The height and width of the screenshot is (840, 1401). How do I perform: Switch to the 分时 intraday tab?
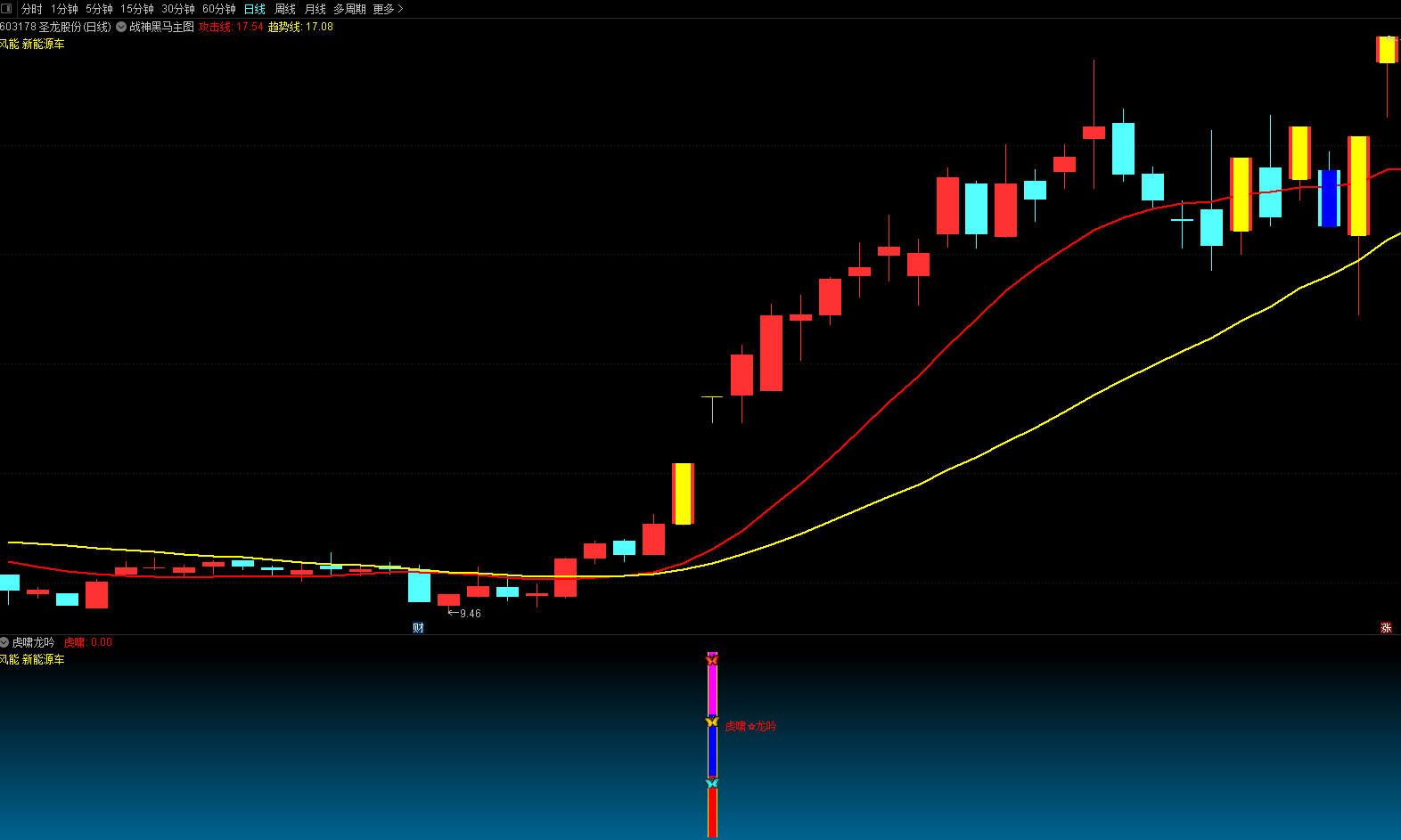tap(31, 9)
